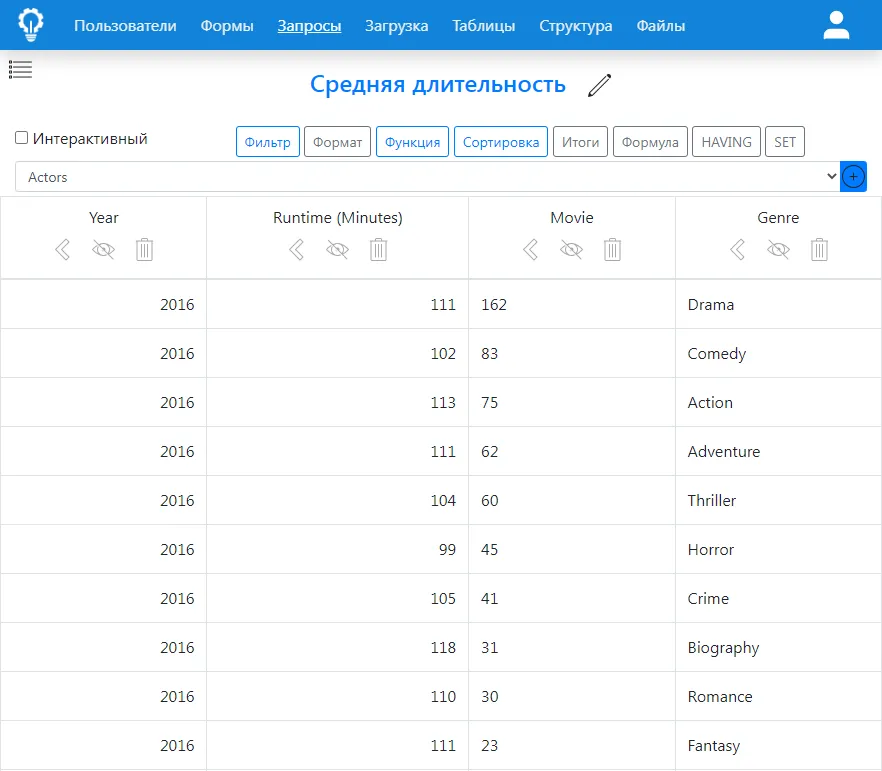Click the runtime value 118 cell
This screenshot has height=771, width=882.
click(x=338, y=647)
